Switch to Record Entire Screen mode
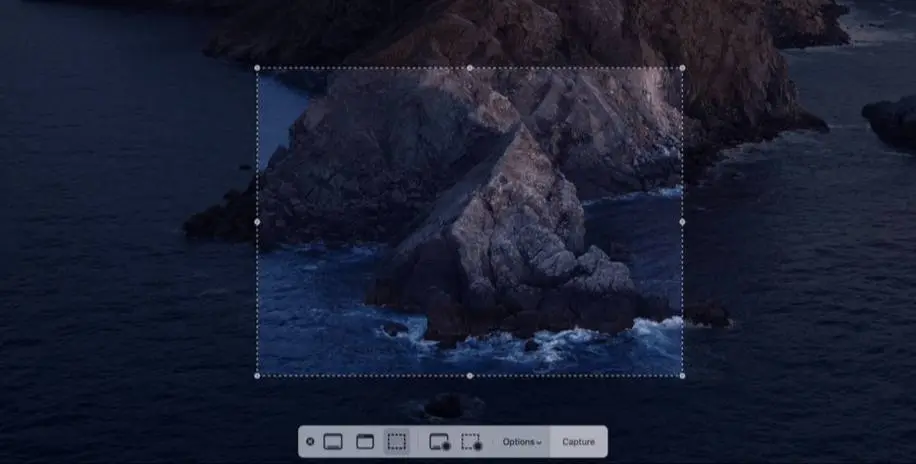The image size is (916, 464). coord(439,442)
